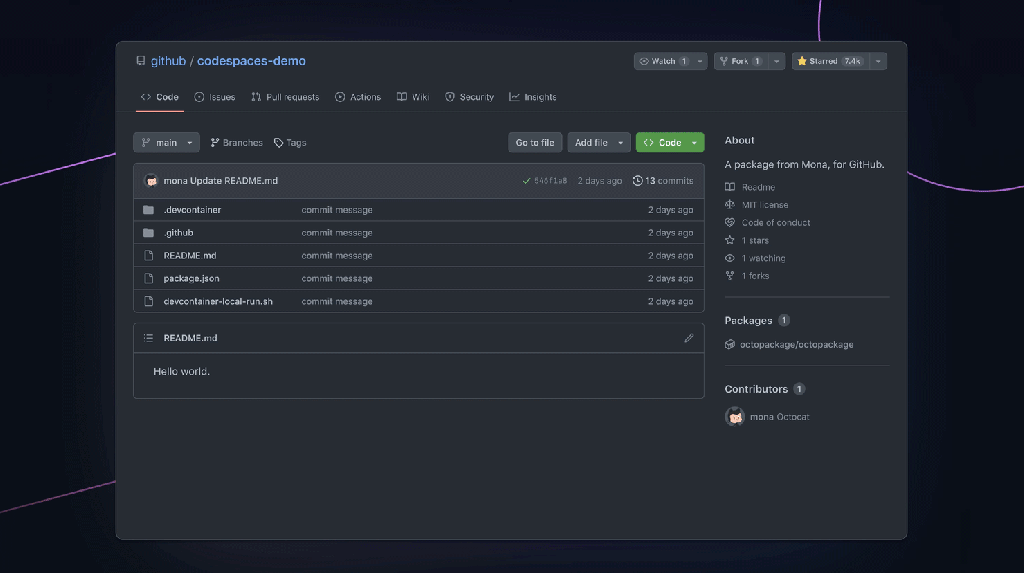
Task: Open the package.json file
Action: pyautogui.click(x=191, y=278)
